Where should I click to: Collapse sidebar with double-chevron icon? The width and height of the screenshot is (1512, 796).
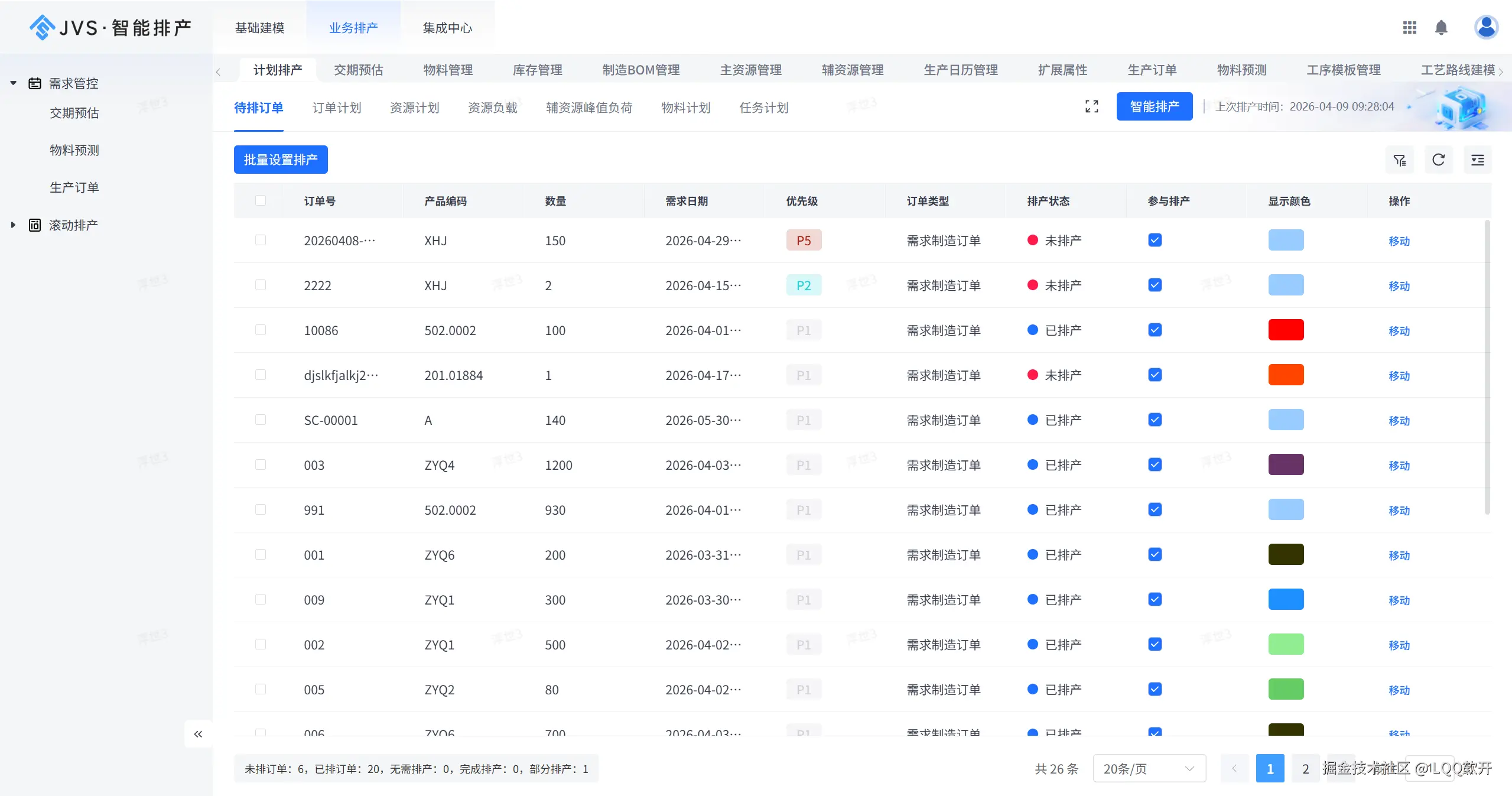click(198, 734)
